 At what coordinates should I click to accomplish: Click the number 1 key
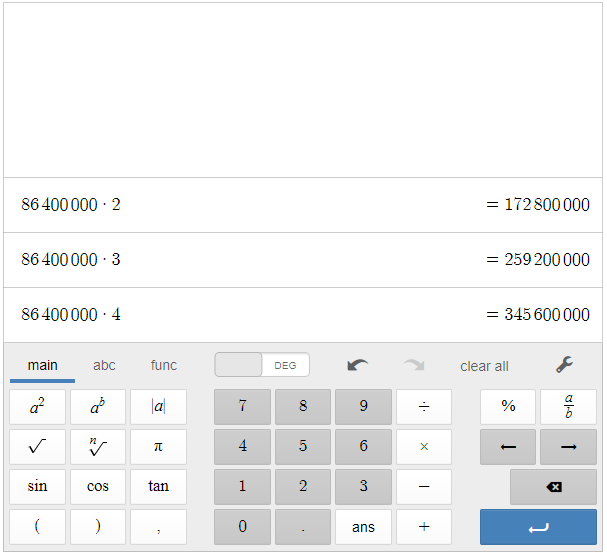point(242,487)
